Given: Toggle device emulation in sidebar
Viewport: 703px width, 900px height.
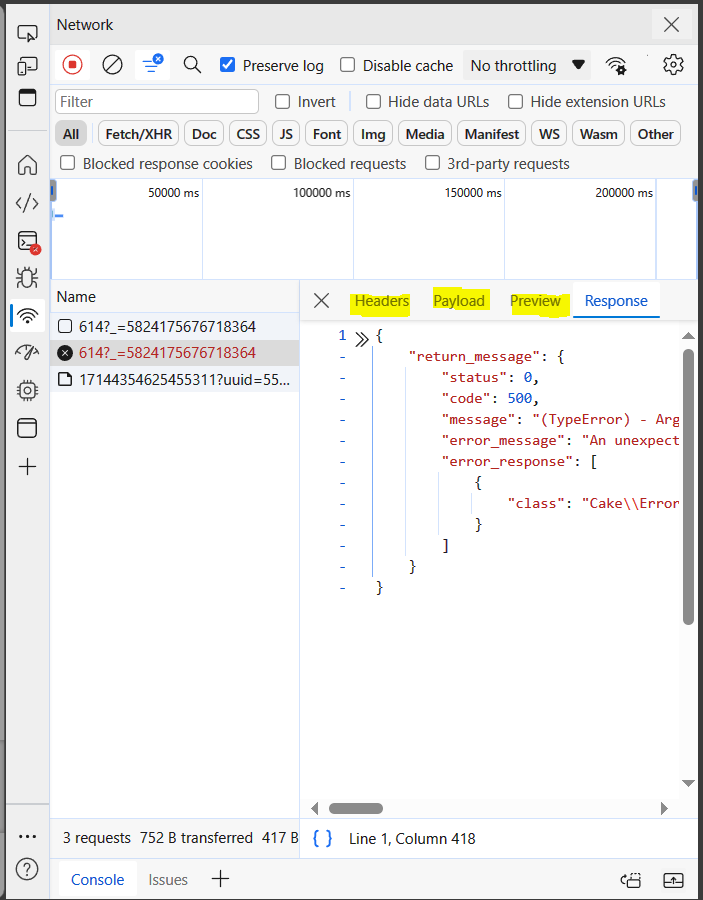Looking at the screenshot, I should tap(27, 66).
